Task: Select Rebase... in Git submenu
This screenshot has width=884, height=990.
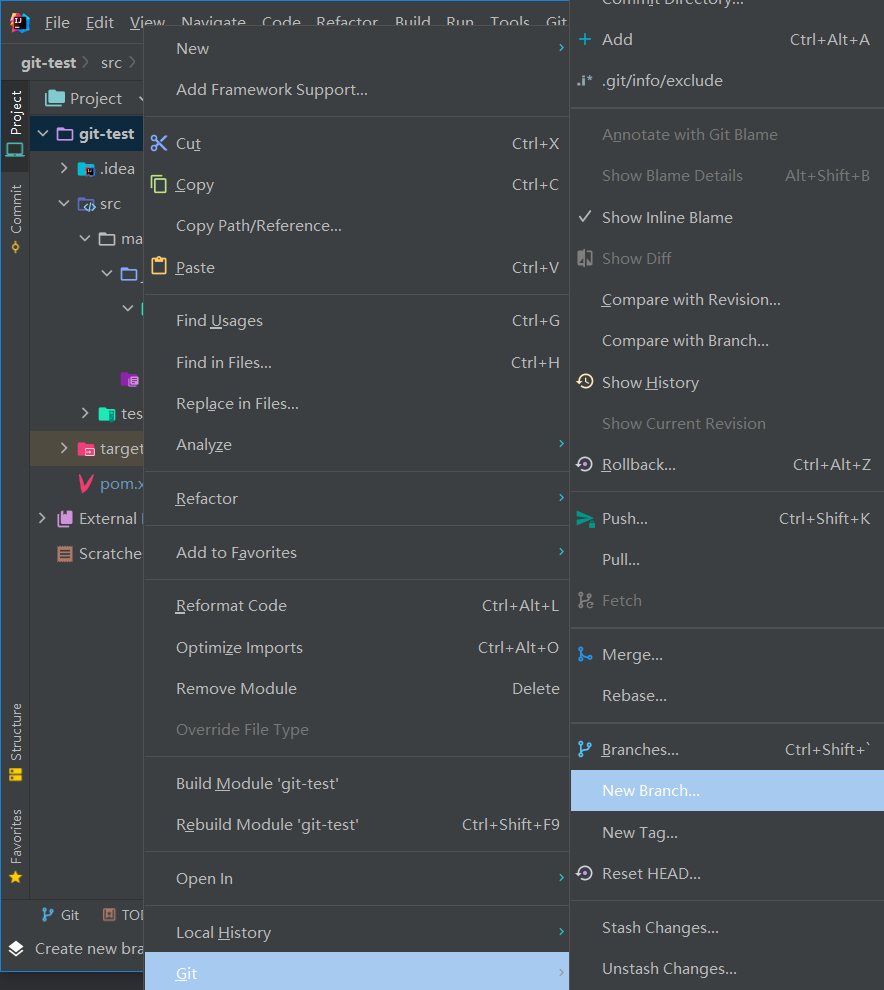Action: pyautogui.click(x=727, y=696)
